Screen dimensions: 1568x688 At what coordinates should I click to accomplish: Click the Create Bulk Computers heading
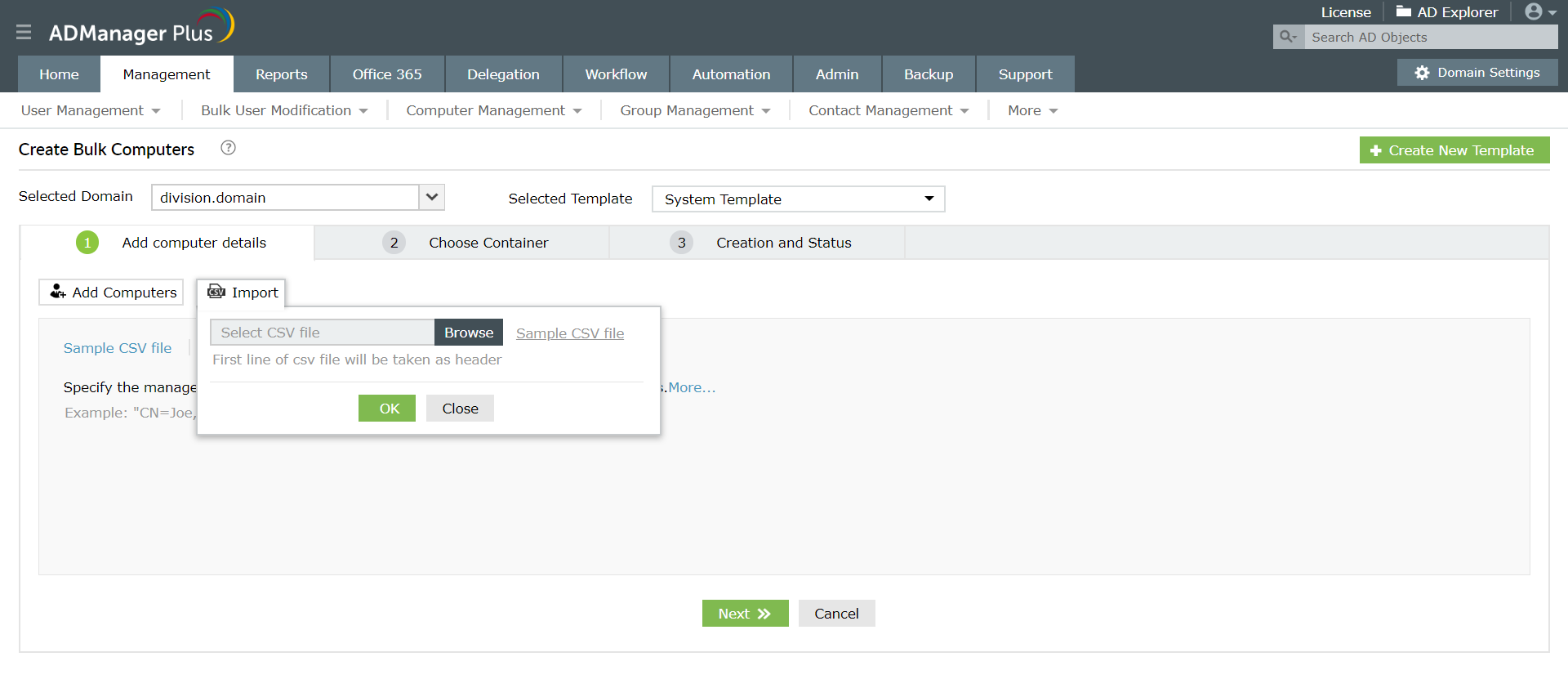[x=106, y=150]
